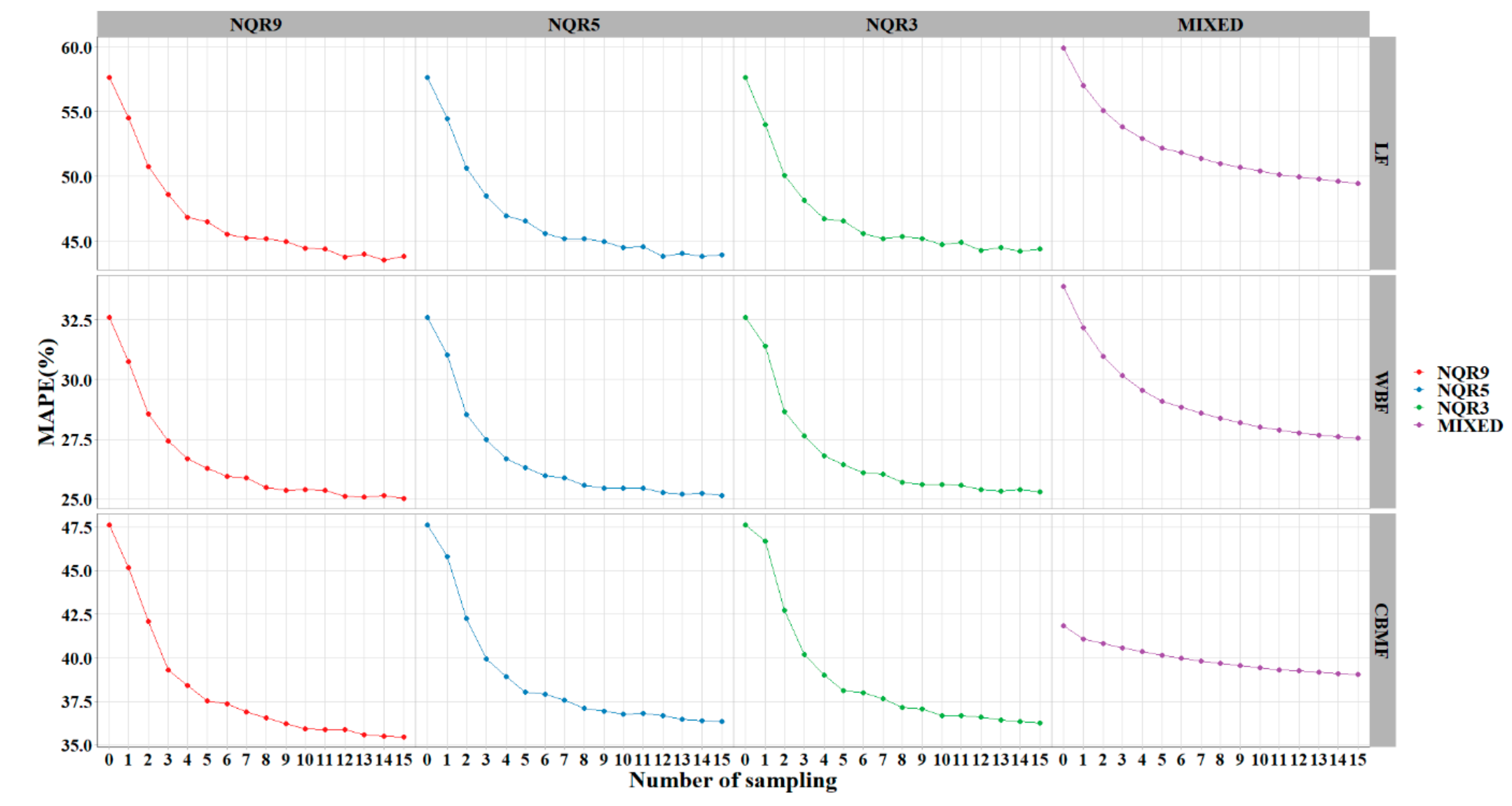Click the blue NQR5 legend marker
Screen dimensions: 1512x806
1419,390
